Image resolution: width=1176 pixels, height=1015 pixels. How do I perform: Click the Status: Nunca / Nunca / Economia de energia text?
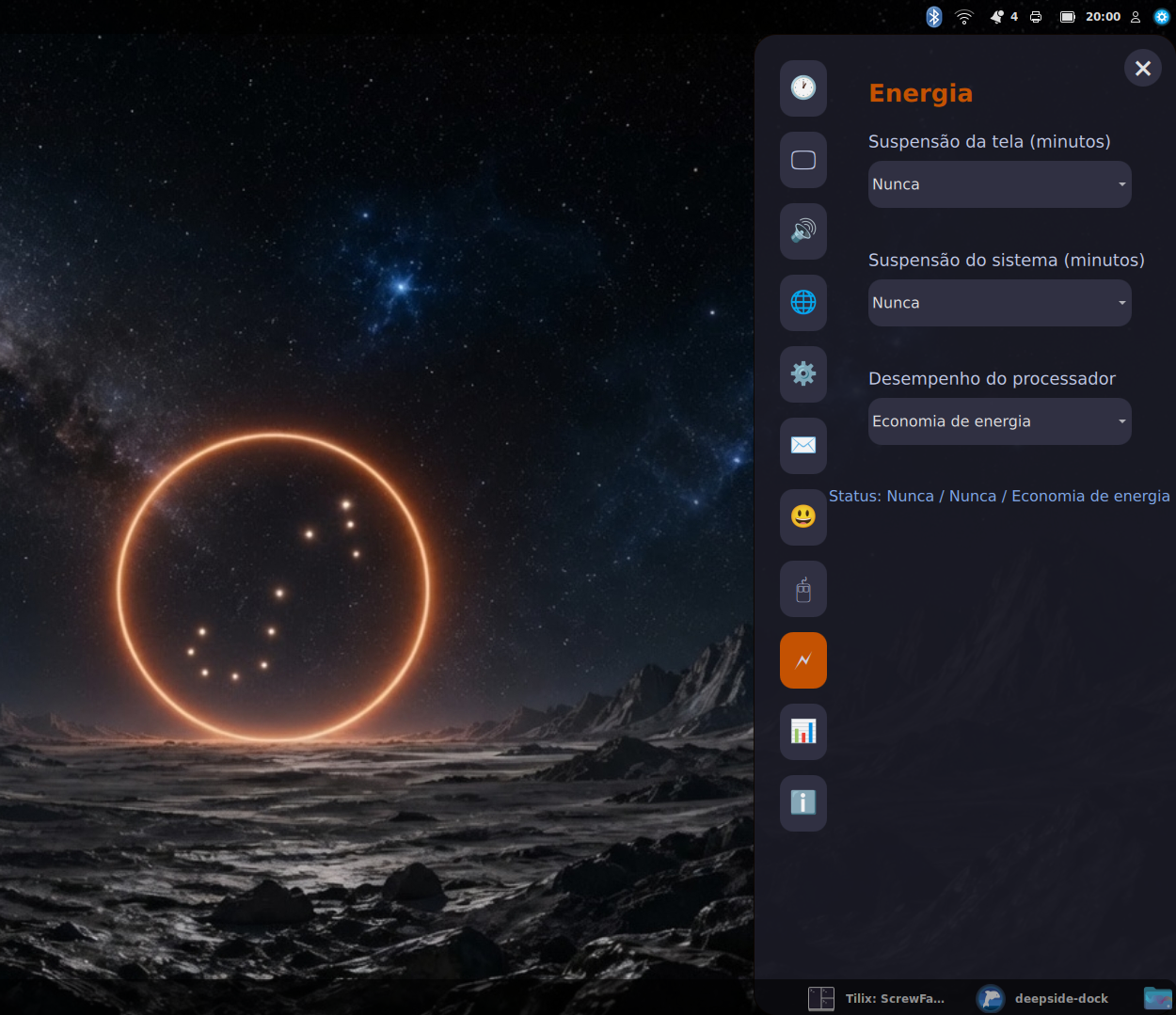pyautogui.click(x=999, y=496)
